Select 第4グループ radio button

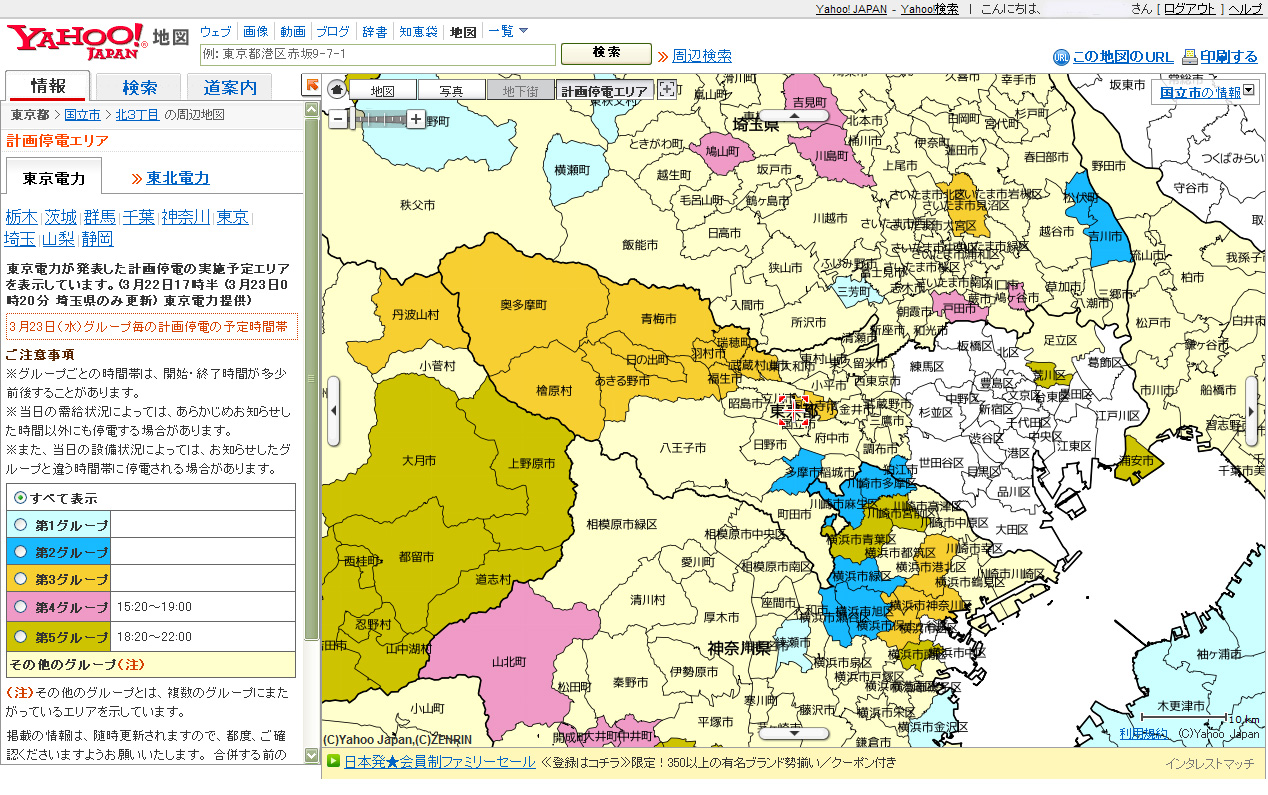pyautogui.click(x=20, y=606)
